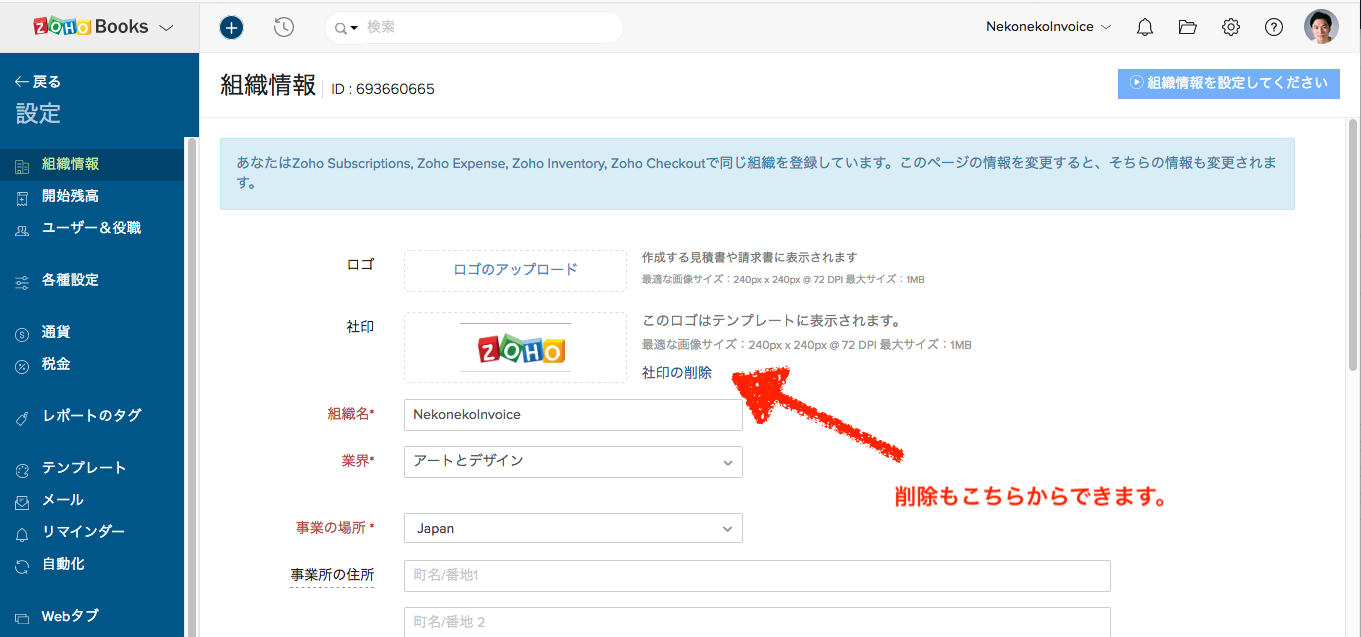Open the documents folder icon

(x=1188, y=28)
